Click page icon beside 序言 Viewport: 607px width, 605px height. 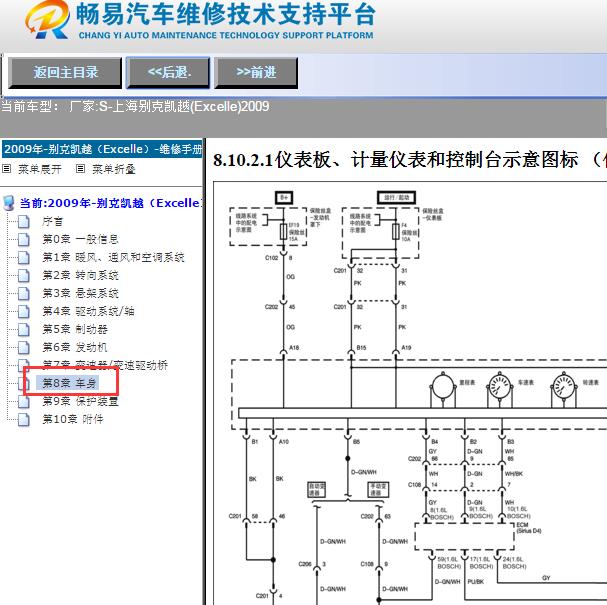[24, 222]
